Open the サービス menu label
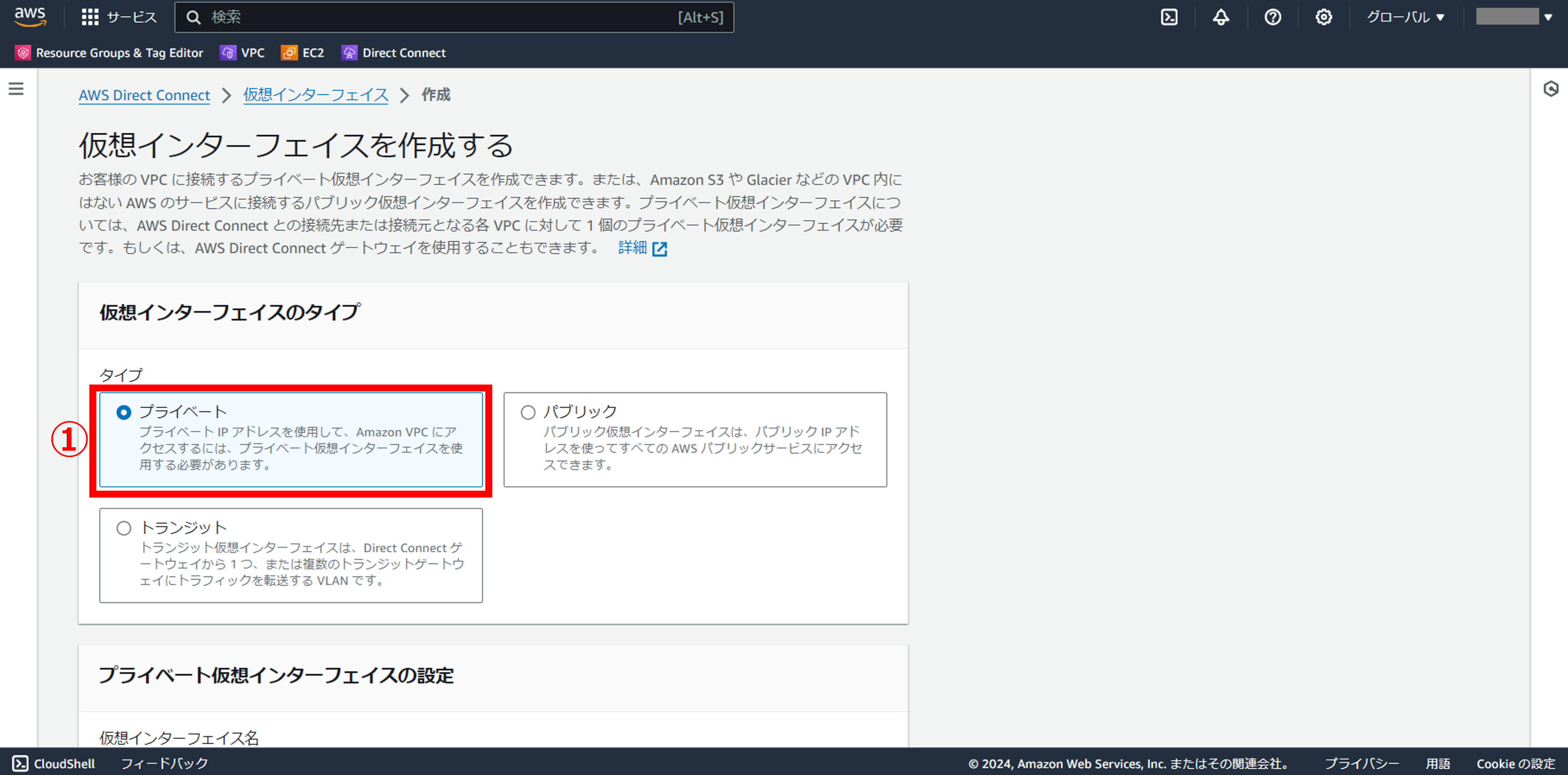 [x=132, y=17]
